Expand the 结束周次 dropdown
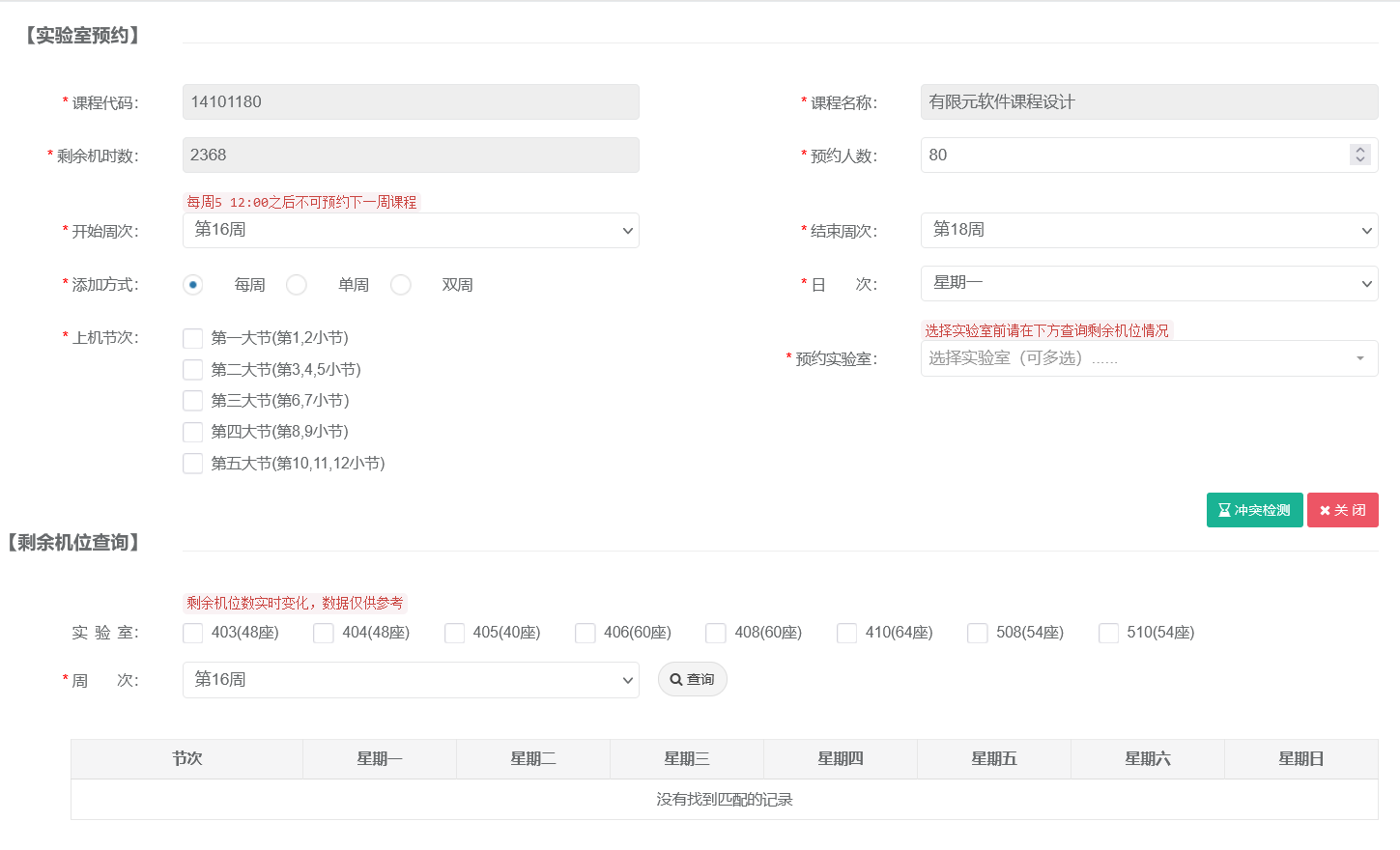 [1149, 230]
